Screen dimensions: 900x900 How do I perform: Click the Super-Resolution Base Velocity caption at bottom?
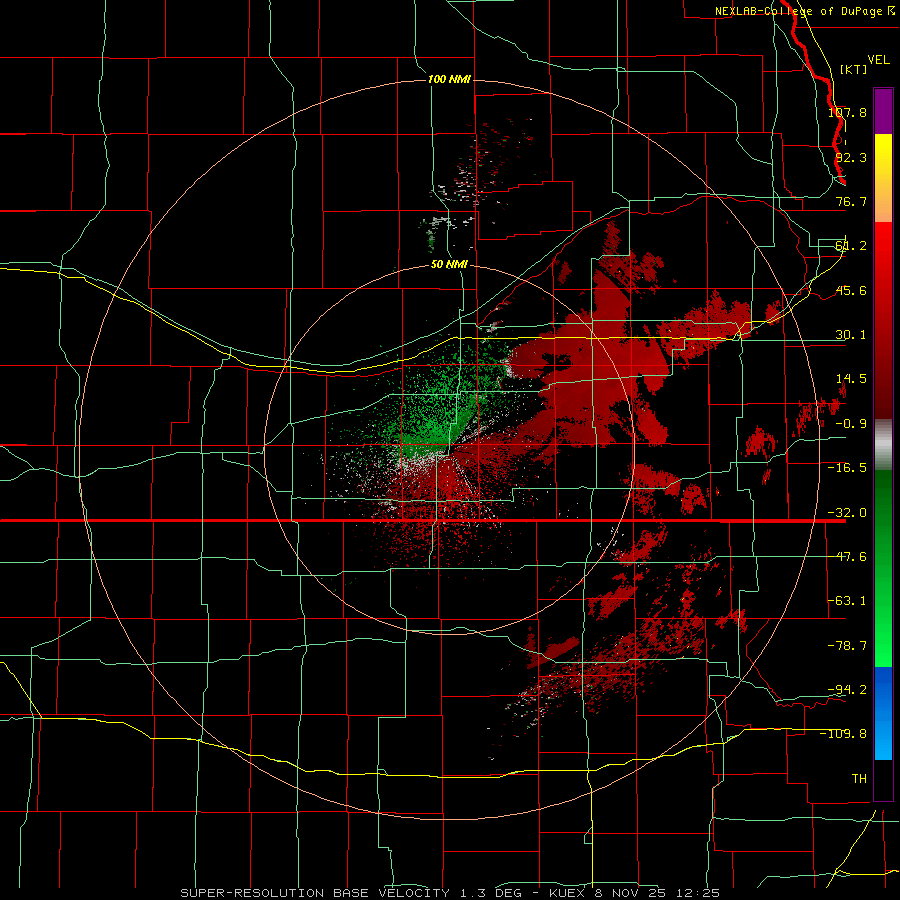pyautogui.click(x=450, y=893)
